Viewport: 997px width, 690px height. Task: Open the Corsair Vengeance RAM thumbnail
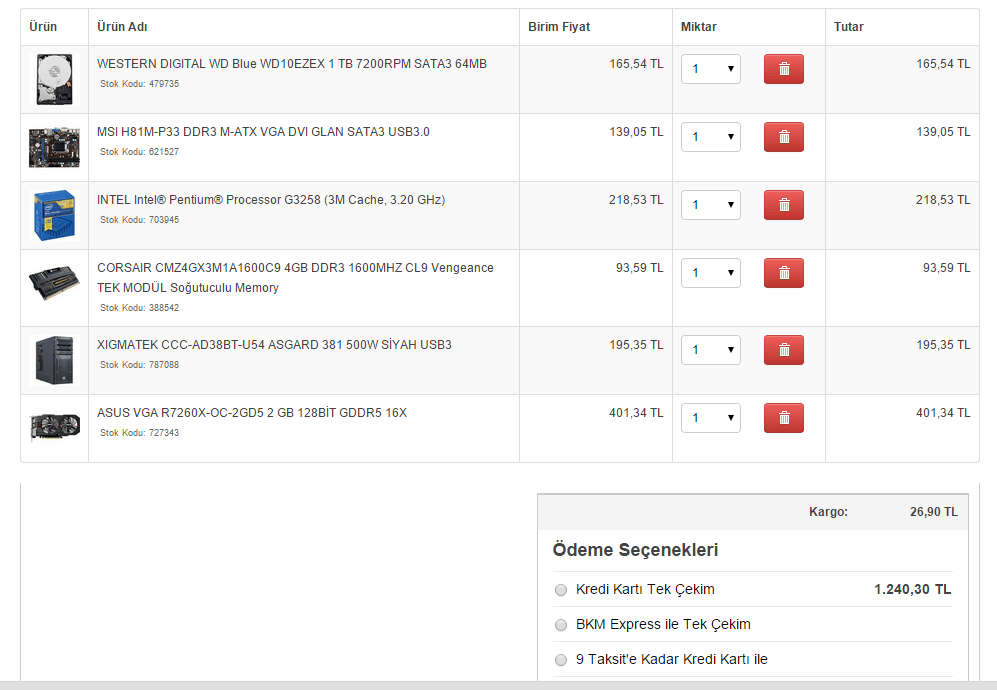click(x=54, y=283)
